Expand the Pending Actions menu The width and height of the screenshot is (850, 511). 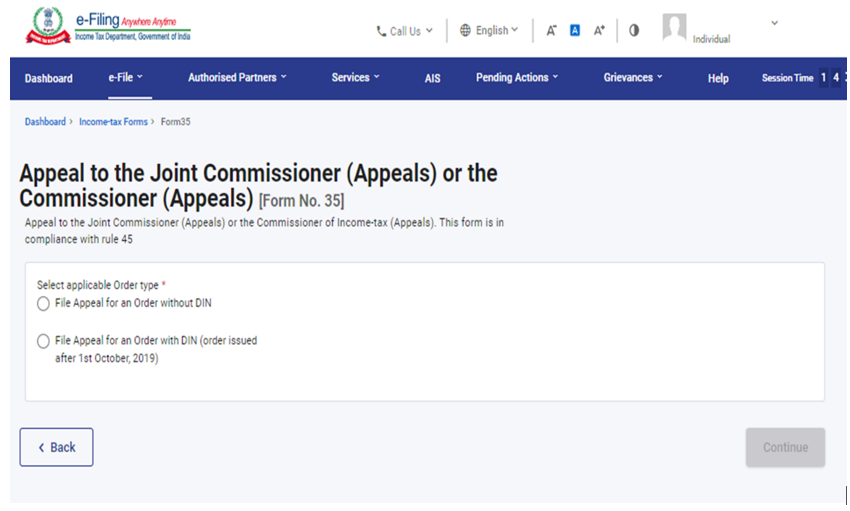pyautogui.click(x=517, y=78)
